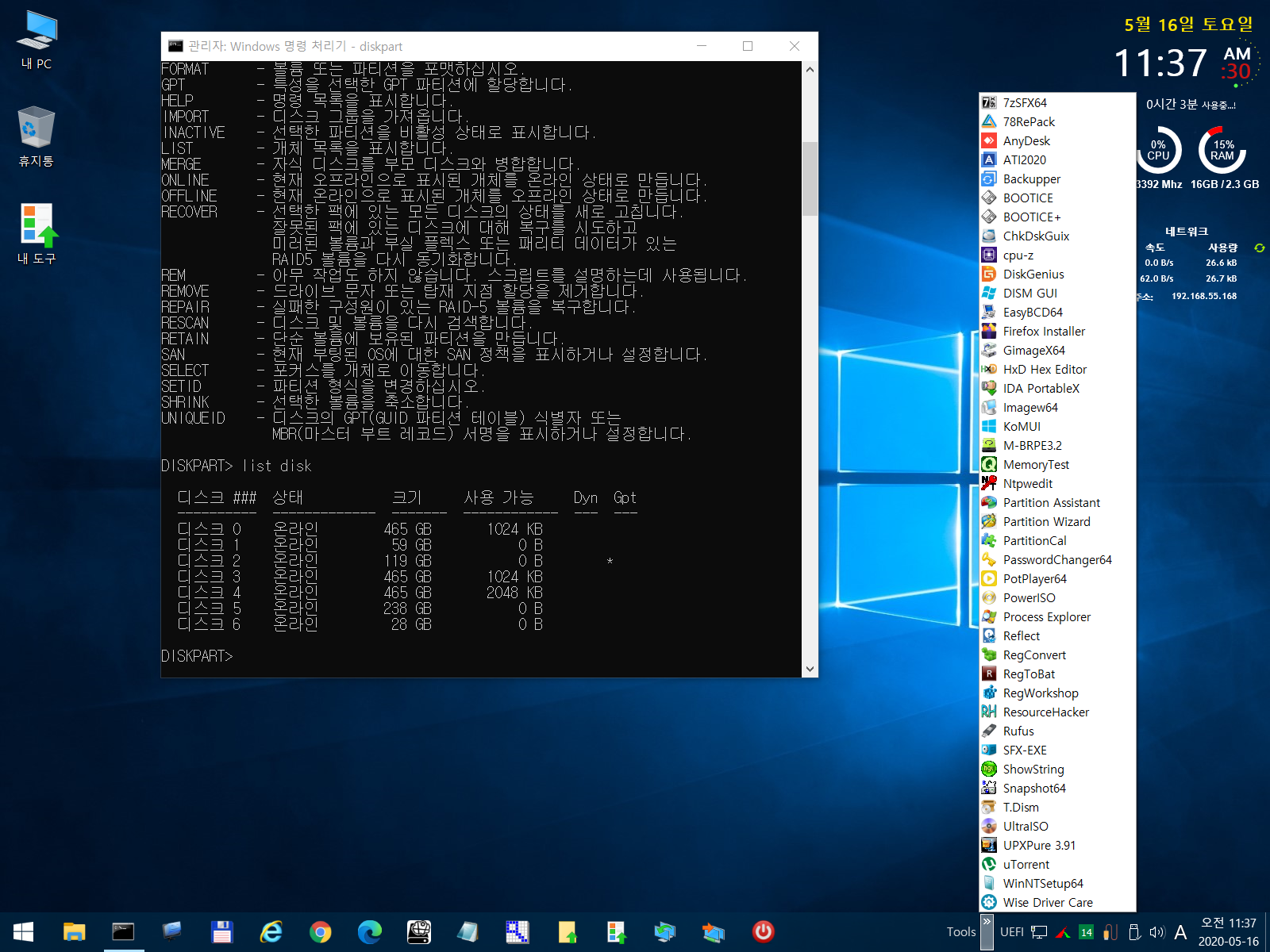Viewport: 1270px width, 952px height.
Task: Click the MemoryTest icon
Action: (x=989, y=464)
